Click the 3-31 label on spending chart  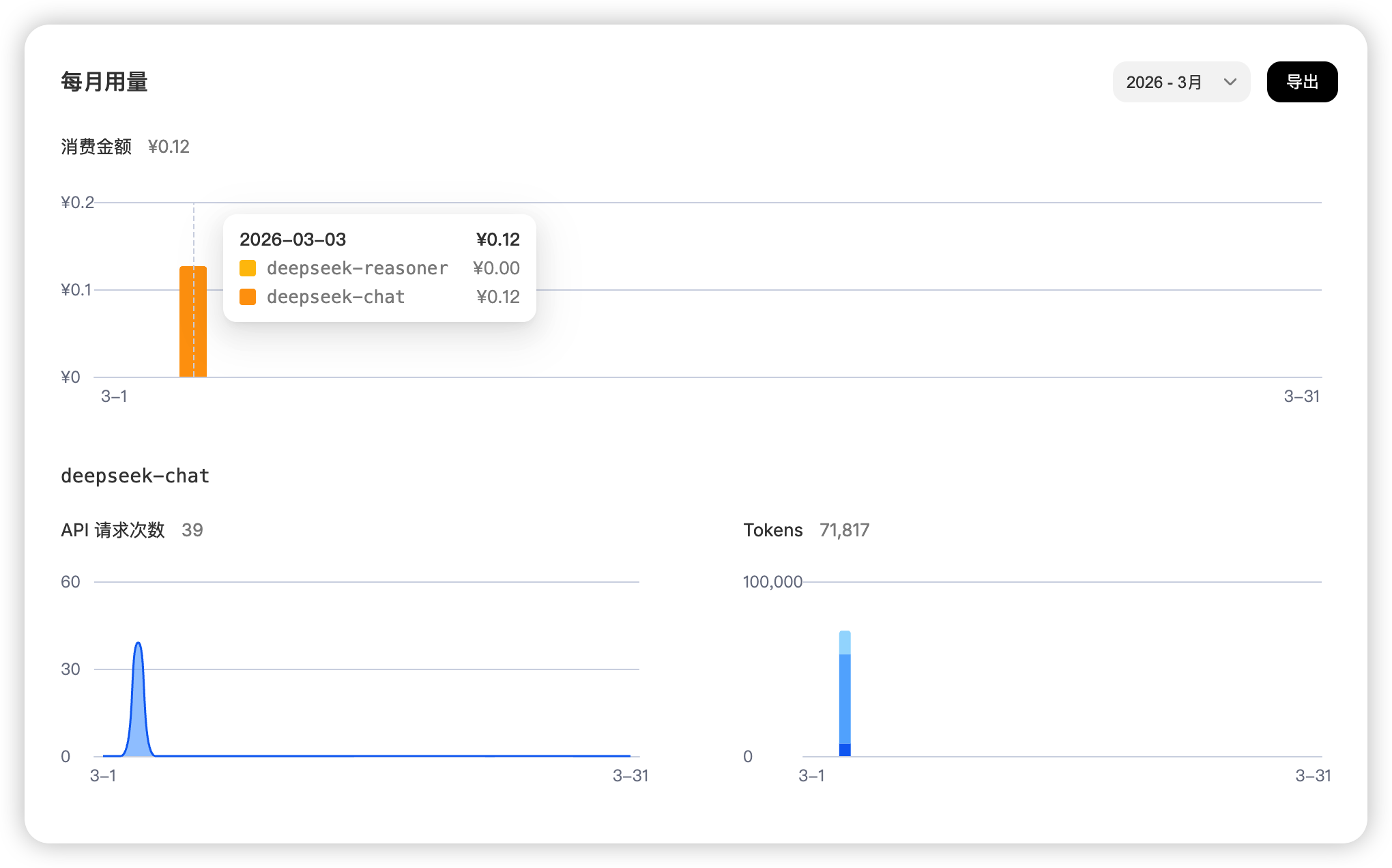click(x=1301, y=396)
